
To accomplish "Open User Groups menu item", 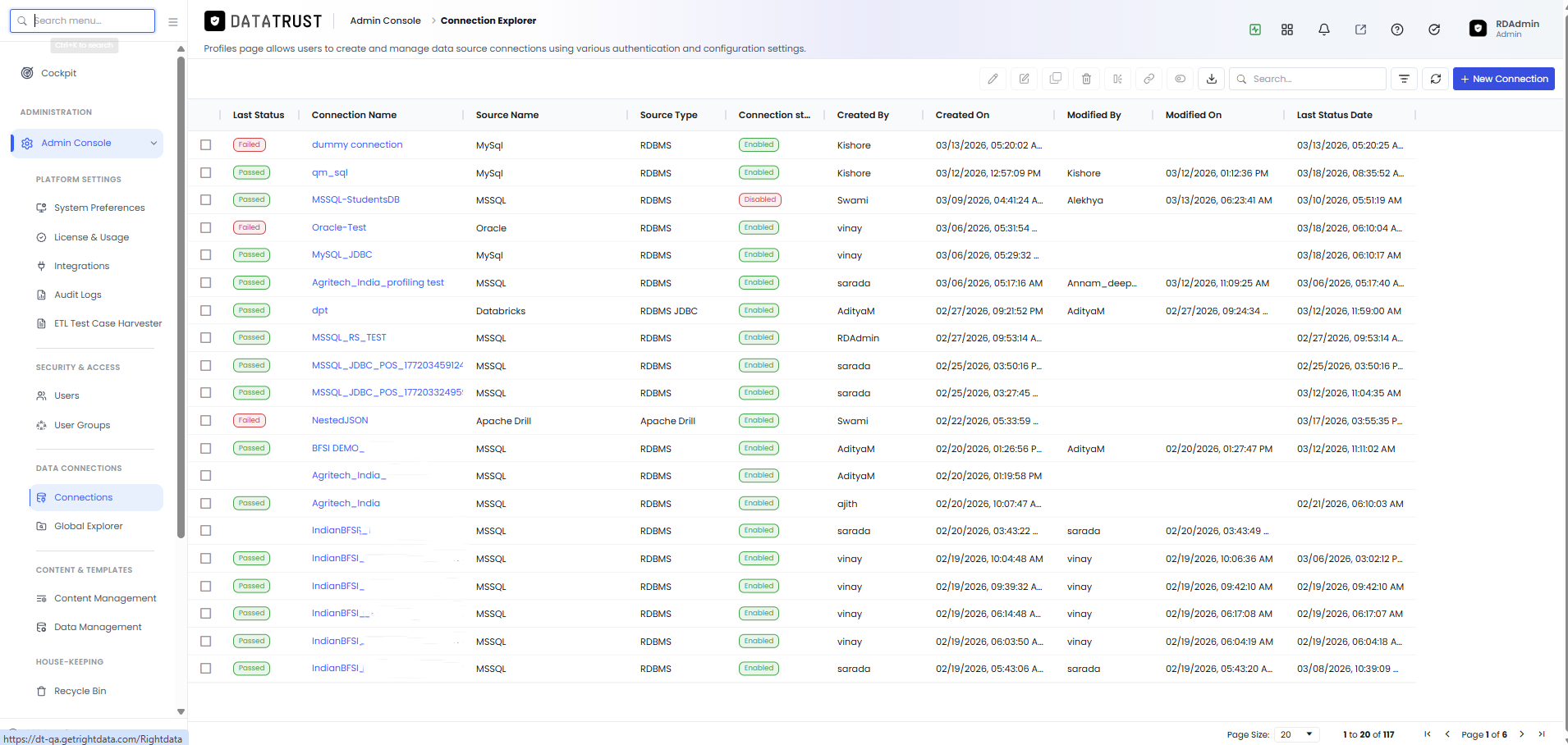I will [81, 425].
